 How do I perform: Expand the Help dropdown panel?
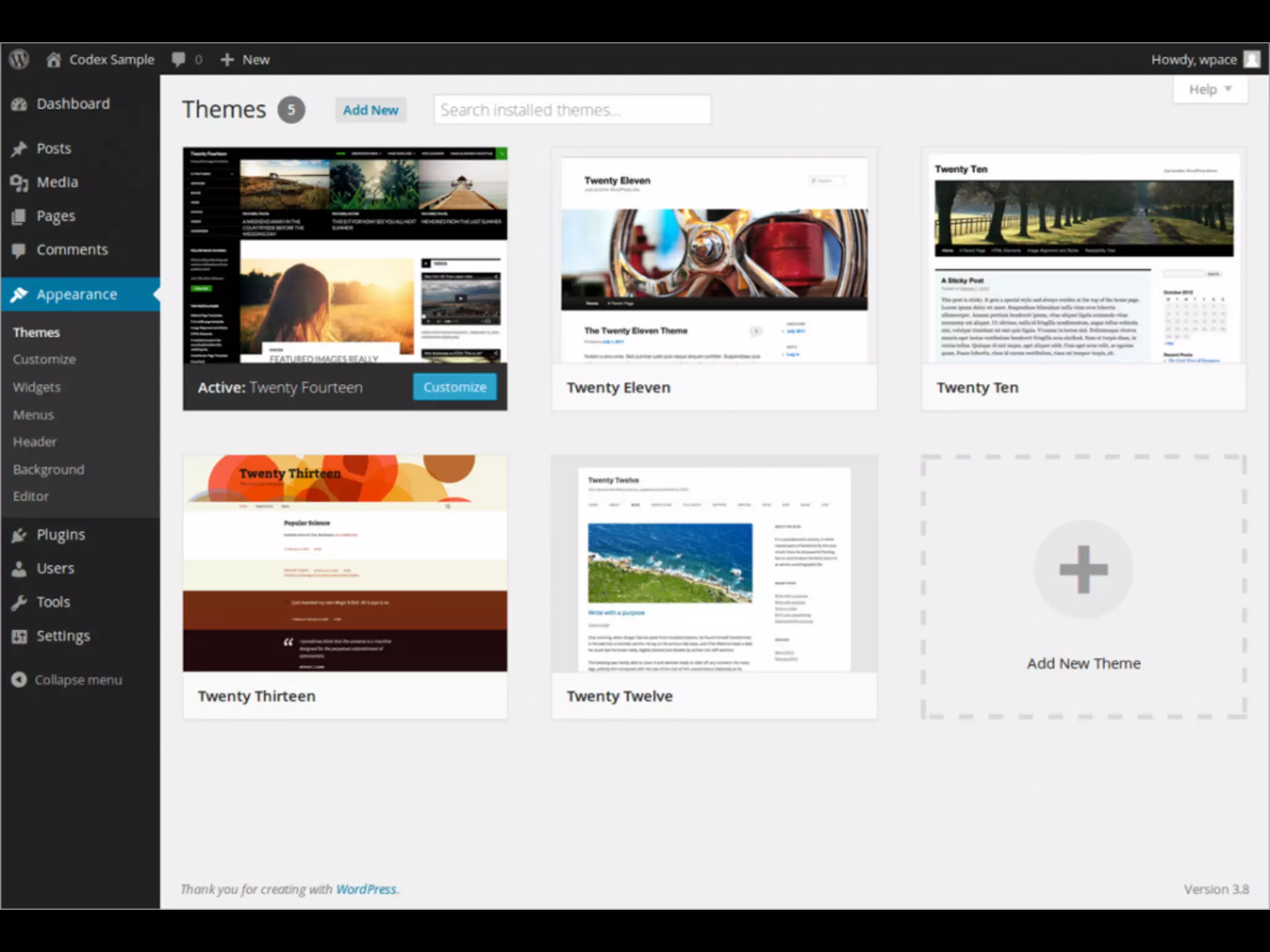click(x=1209, y=90)
